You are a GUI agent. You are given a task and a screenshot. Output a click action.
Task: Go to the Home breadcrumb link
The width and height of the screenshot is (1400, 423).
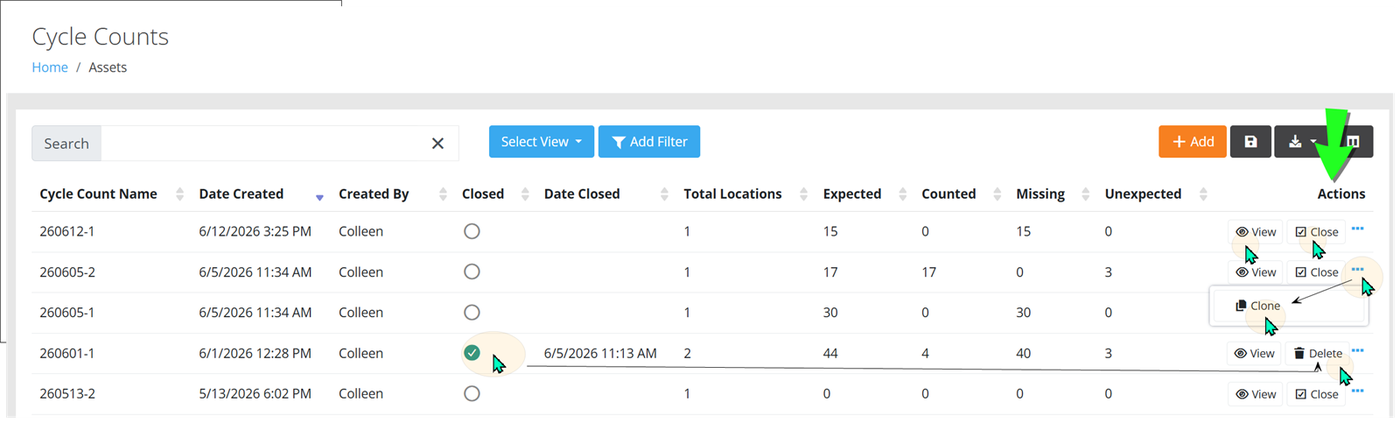(x=50, y=67)
